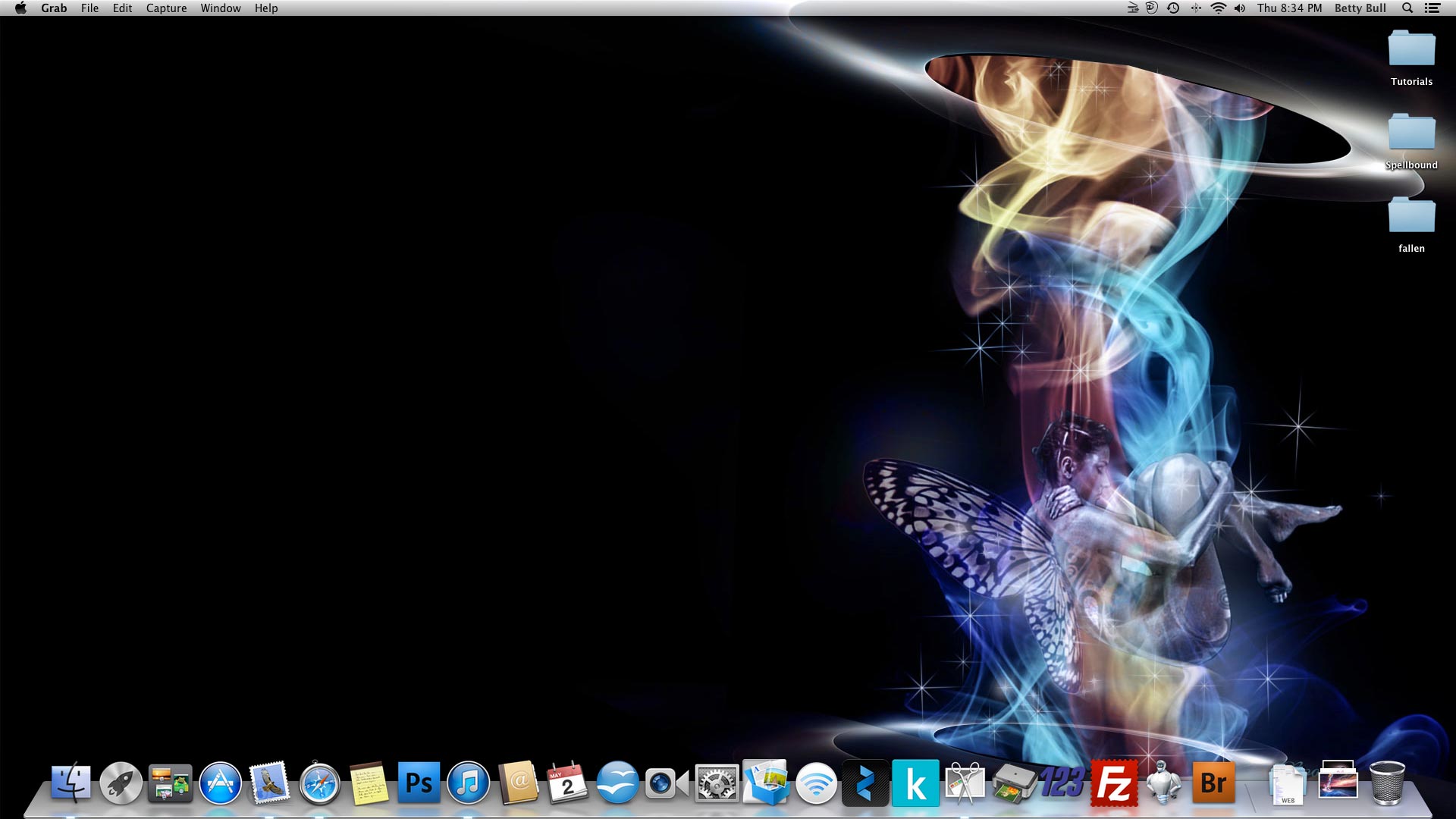
Task: Open the Edit menu
Action: coord(122,8)
